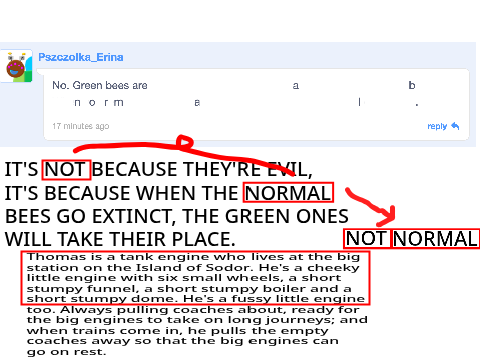Click the reply arrow icon

click(455, 126)
